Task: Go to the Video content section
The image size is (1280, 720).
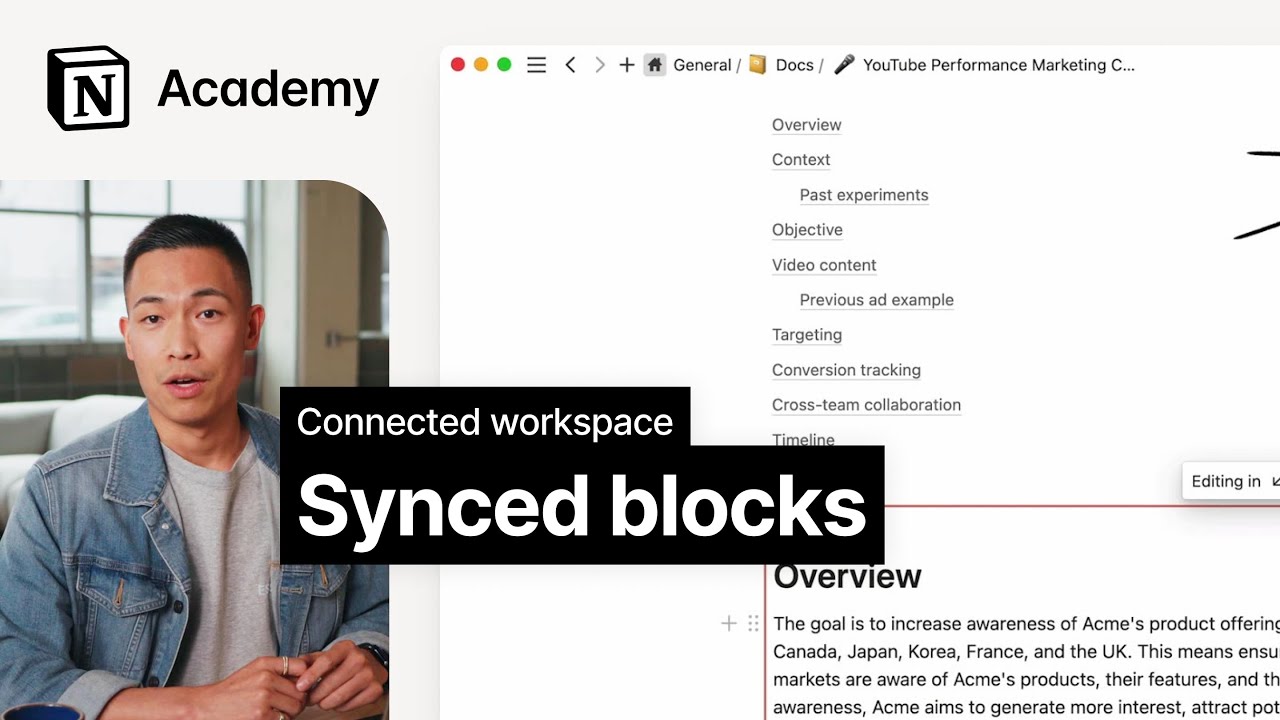Action: (x=824, y=265)
